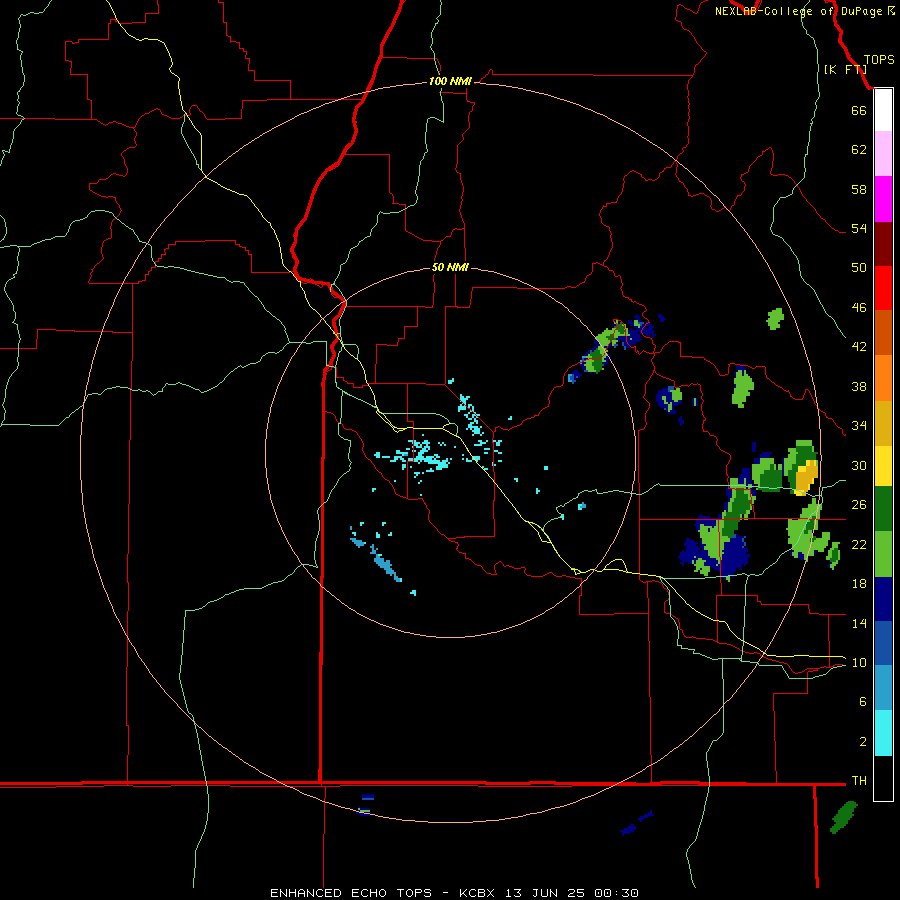
Task: Click the legend value 18
Action: point(859,584)
